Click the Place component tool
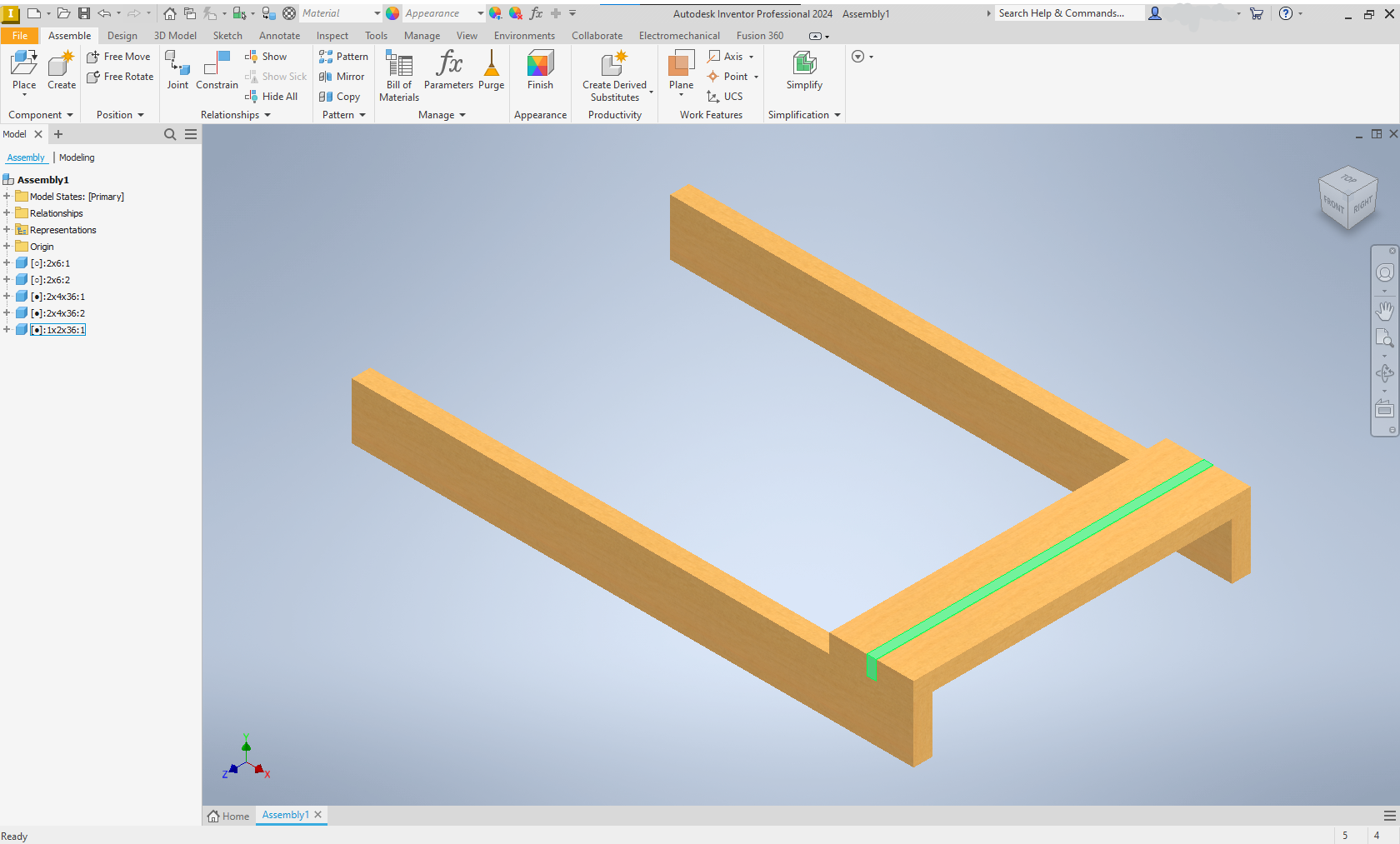Image resolution: width=1400 pixels, height=844 pixels. [24, 71]
